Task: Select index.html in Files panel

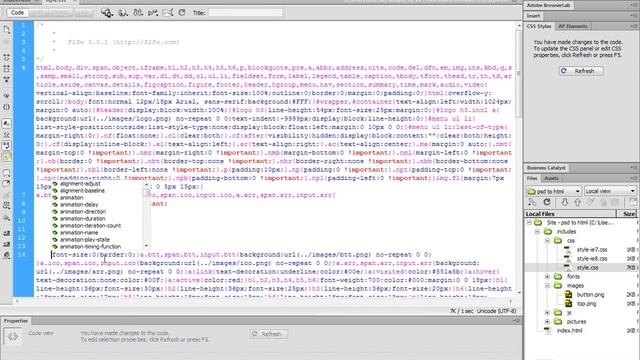Action: pos(569,331)
